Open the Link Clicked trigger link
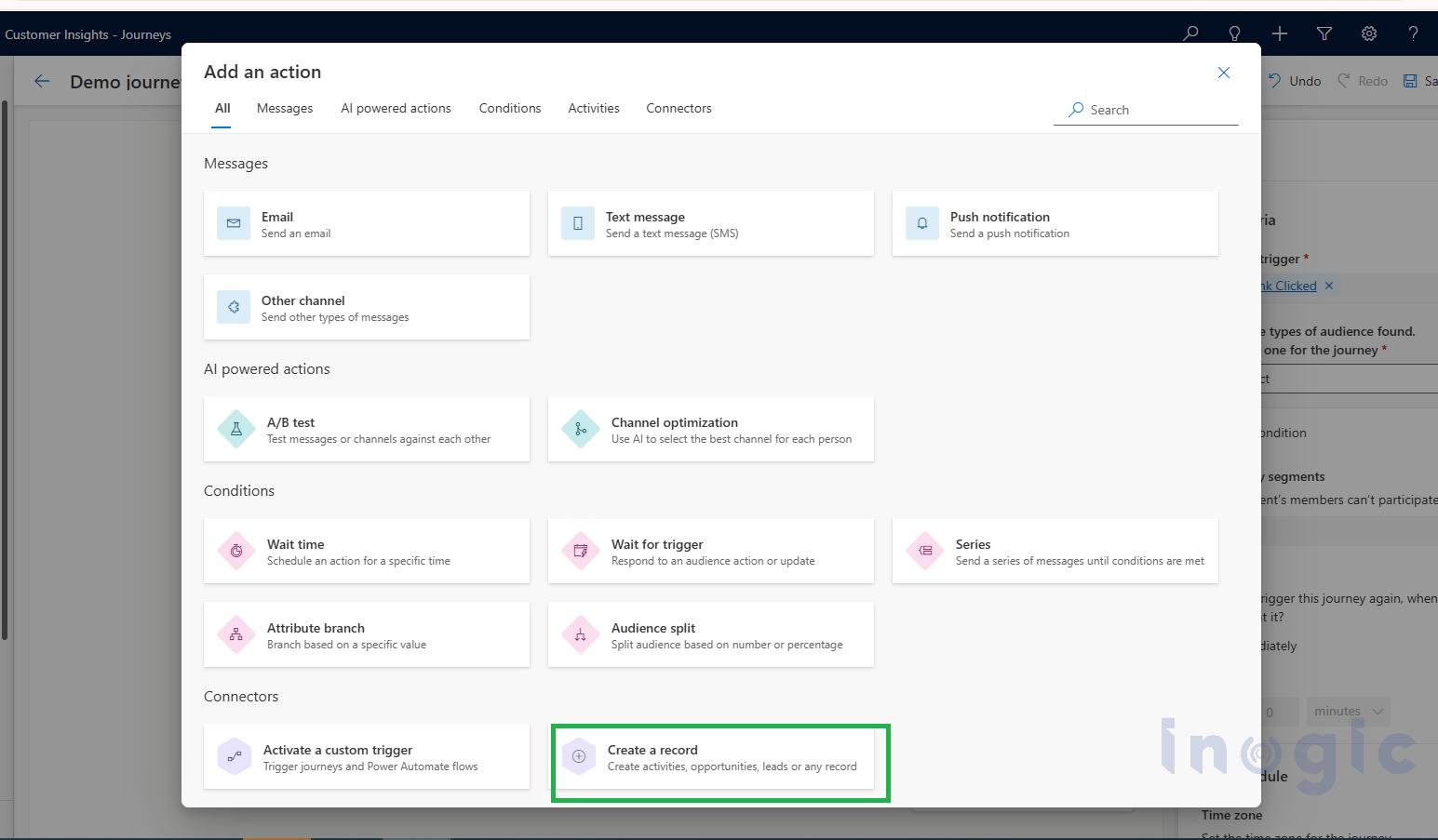 pos(1289,286)
